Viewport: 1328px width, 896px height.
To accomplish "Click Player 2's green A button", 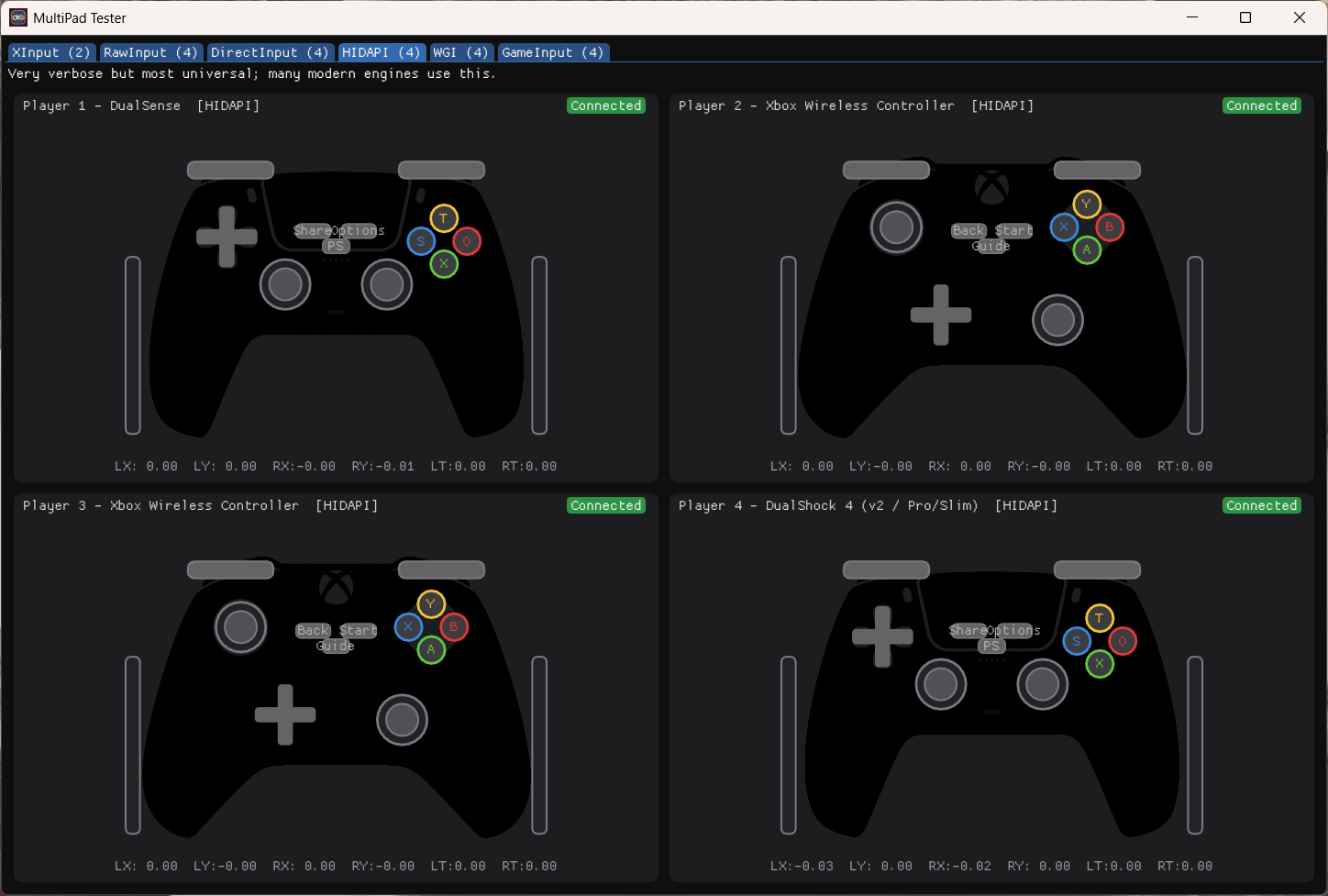I will [1087, 249].
